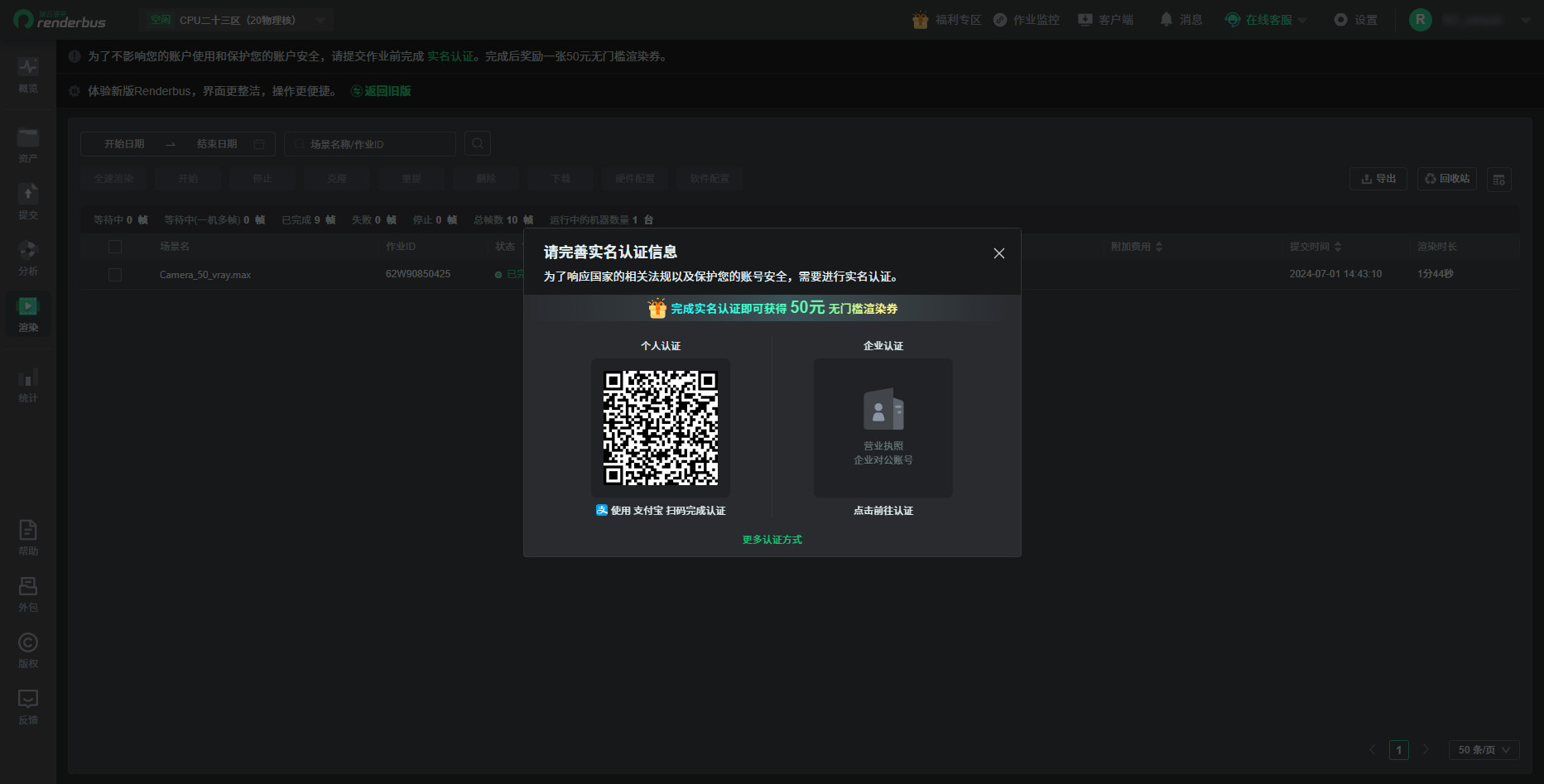Open the 回收站 recycle bin
Viewport: 1544px width, 784px height.
pos(1447,179)
